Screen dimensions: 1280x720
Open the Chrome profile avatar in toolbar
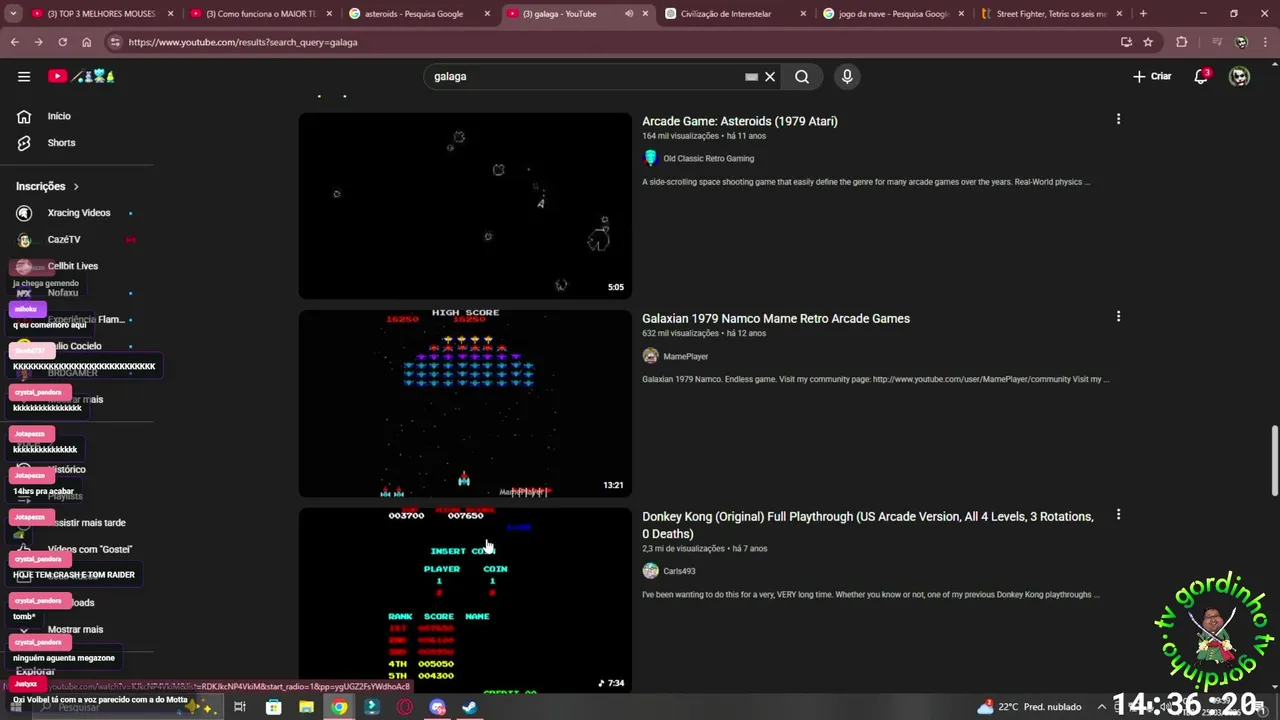point(1241,42)
